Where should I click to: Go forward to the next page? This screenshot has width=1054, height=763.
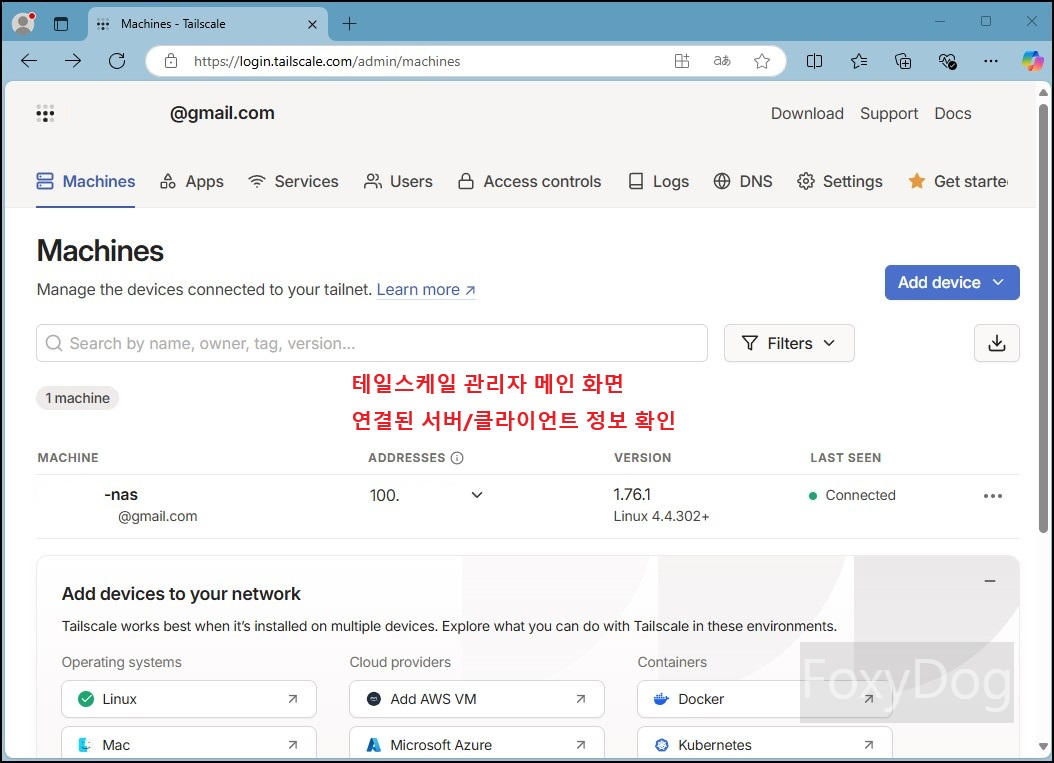(73, 61)
